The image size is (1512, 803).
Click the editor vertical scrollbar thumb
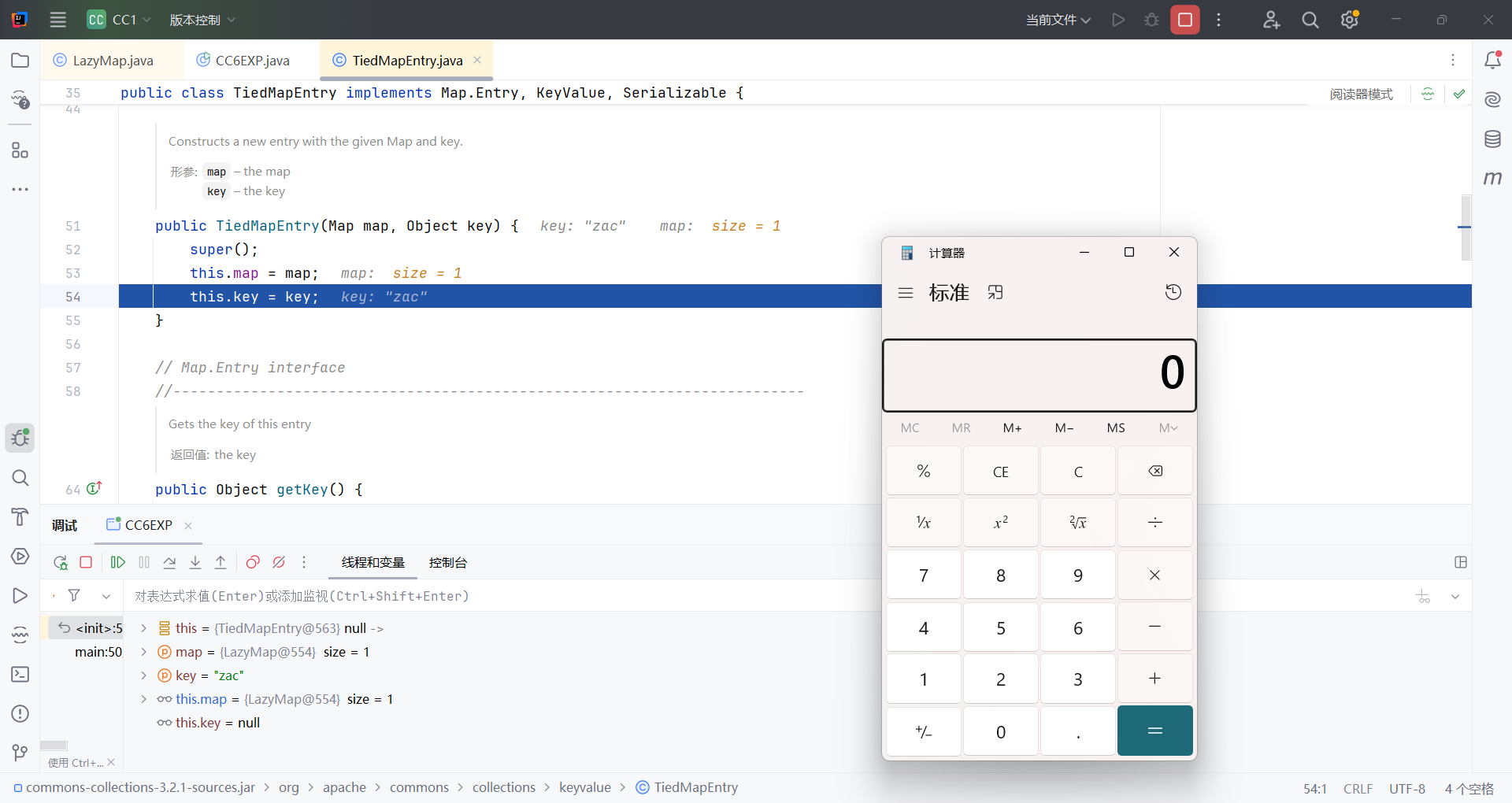click(x=1466, y=227)
